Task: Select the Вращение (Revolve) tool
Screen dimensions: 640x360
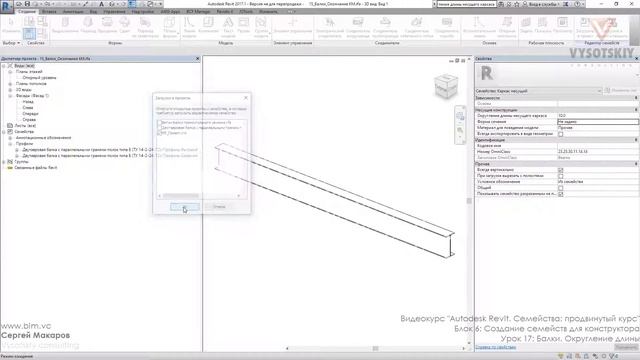Action: (107, 25)
